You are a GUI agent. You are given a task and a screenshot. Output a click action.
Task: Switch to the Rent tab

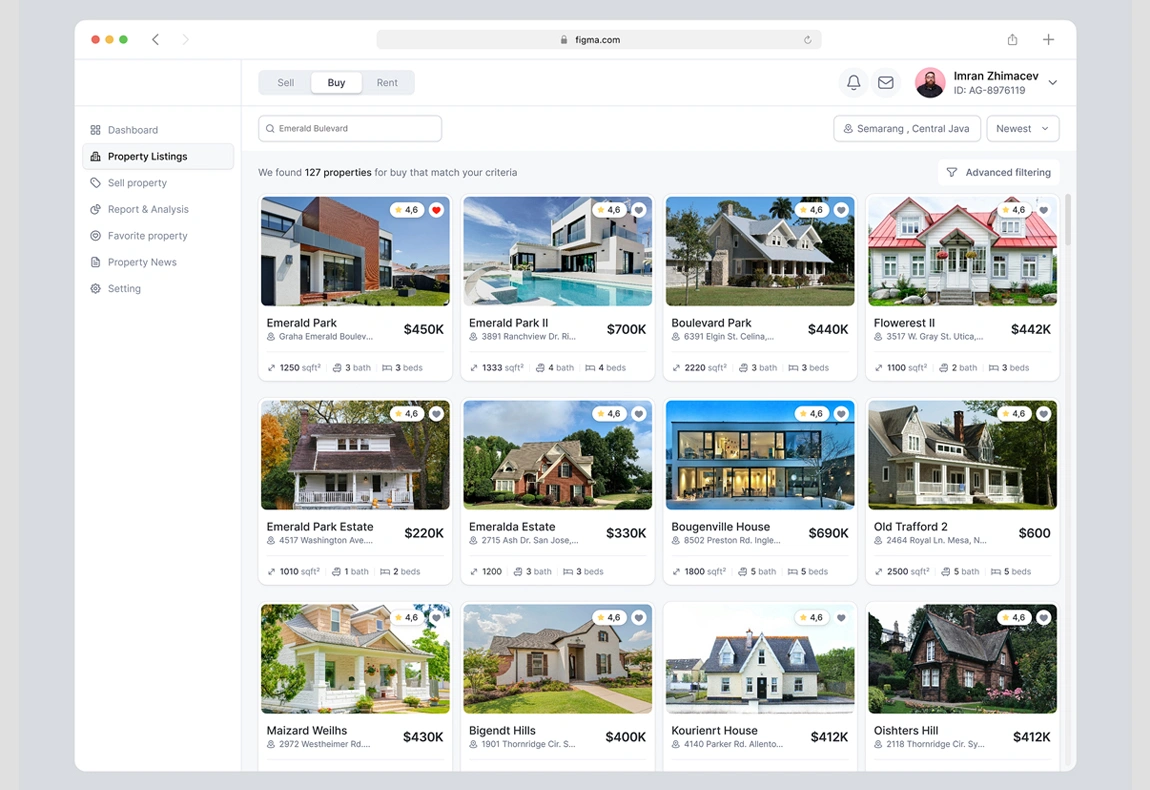(387, 82)
